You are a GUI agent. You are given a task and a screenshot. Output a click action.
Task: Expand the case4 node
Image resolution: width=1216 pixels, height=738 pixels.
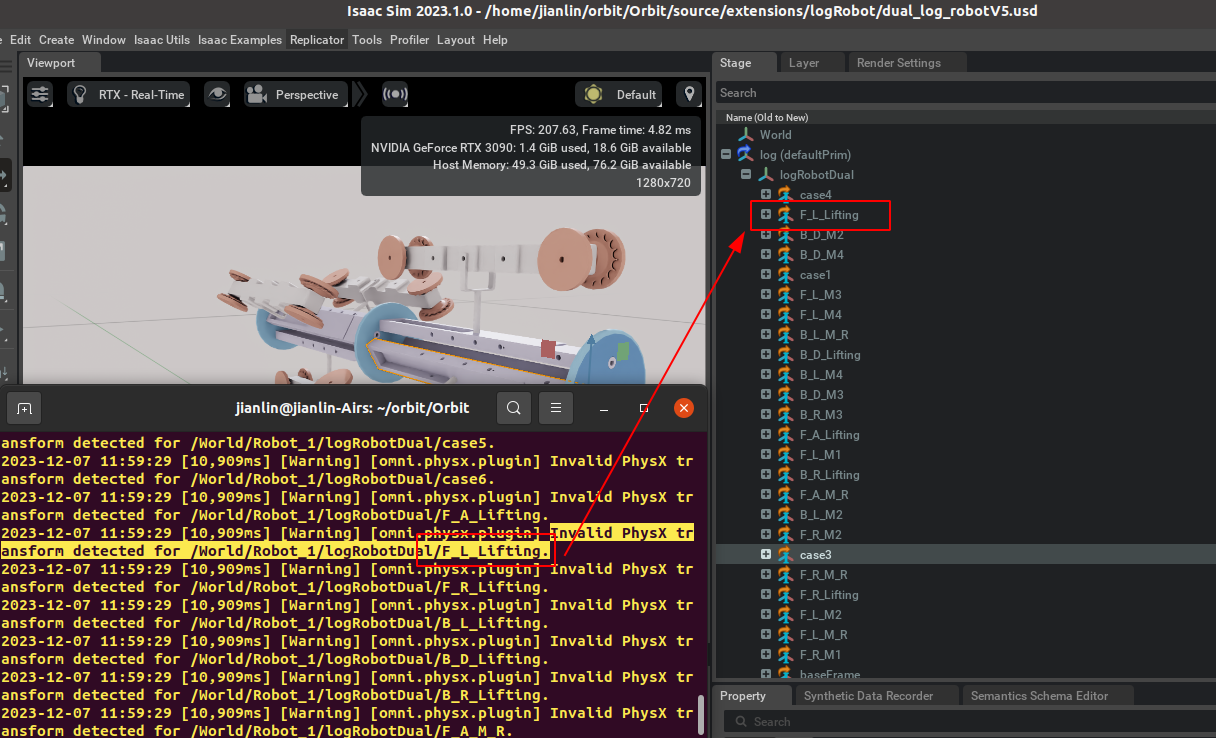(766, 195)
